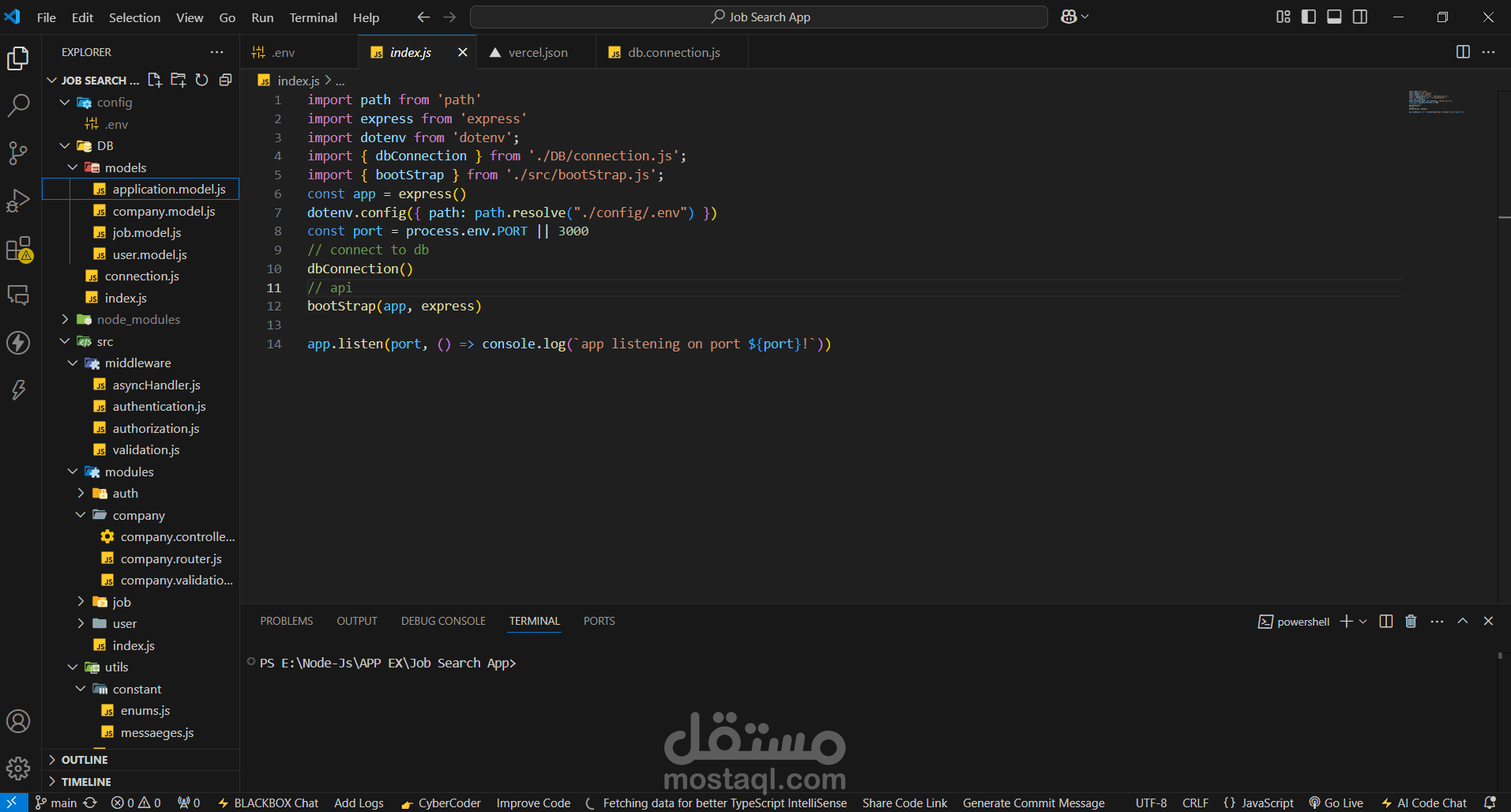Open Extensions view with warning badge
This screenshot has height=812, width=1511.
18,249
